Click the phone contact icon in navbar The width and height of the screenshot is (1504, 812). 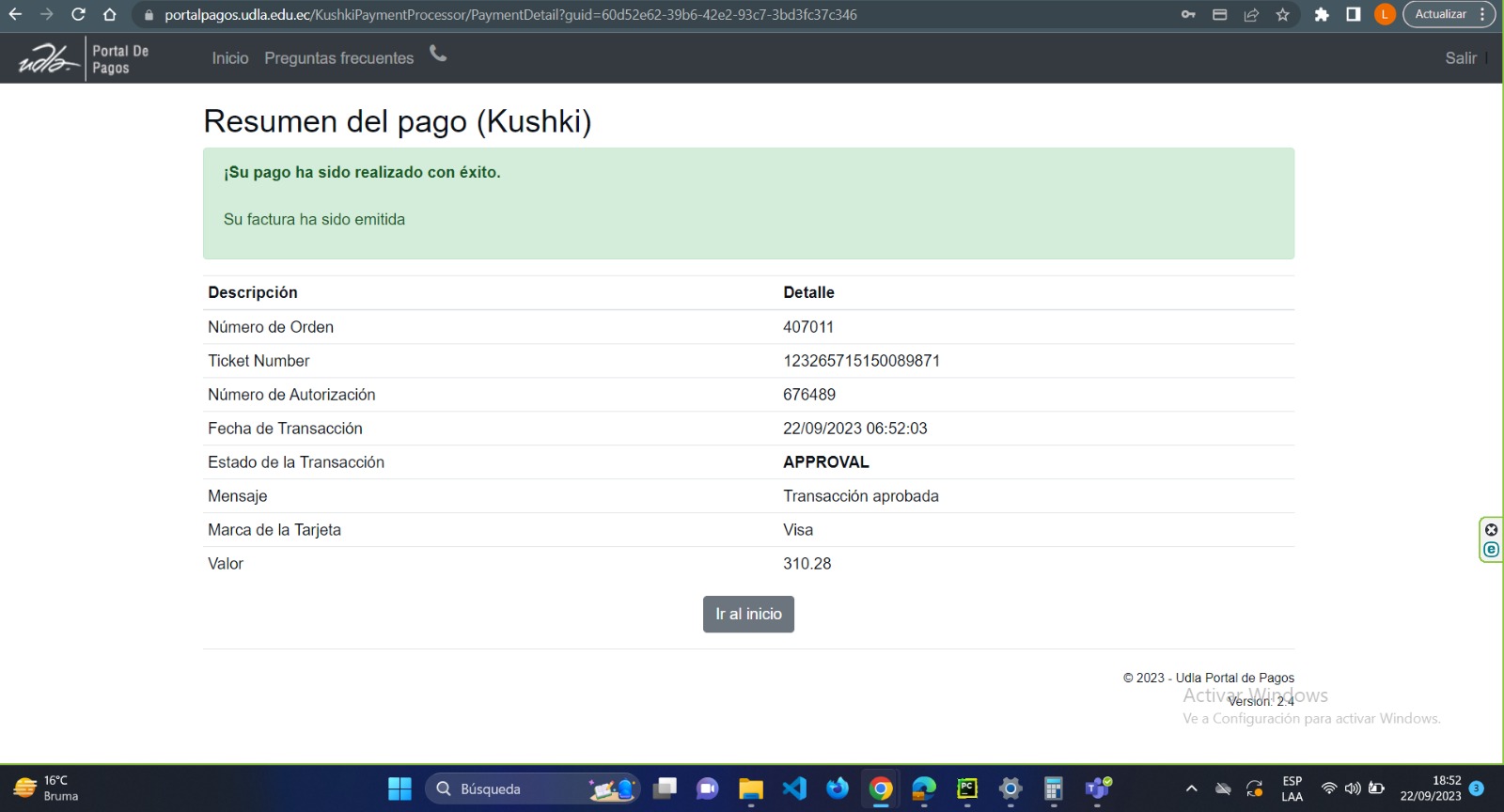click(x=438, y=55)
